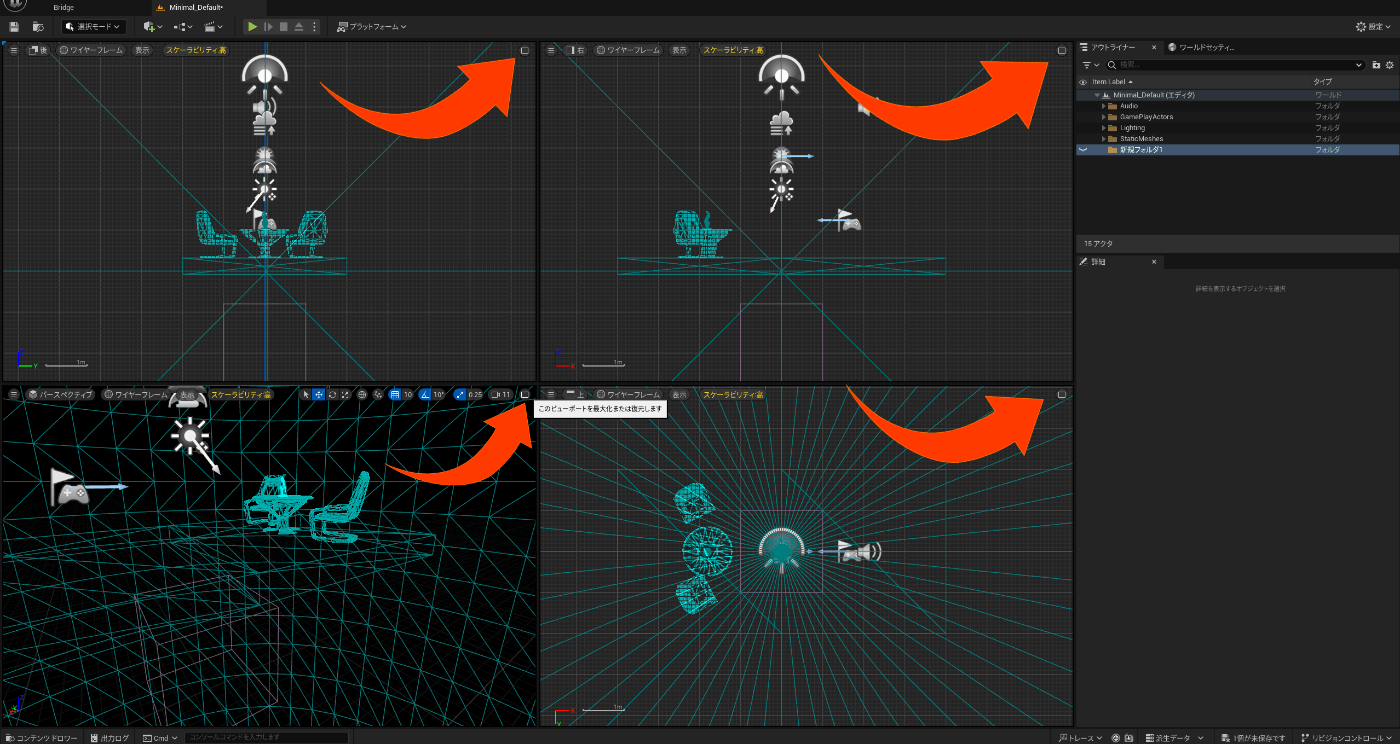Open the content browser folder-search icon in the toolbar
1400x744 pixels.
pos(38,27)
